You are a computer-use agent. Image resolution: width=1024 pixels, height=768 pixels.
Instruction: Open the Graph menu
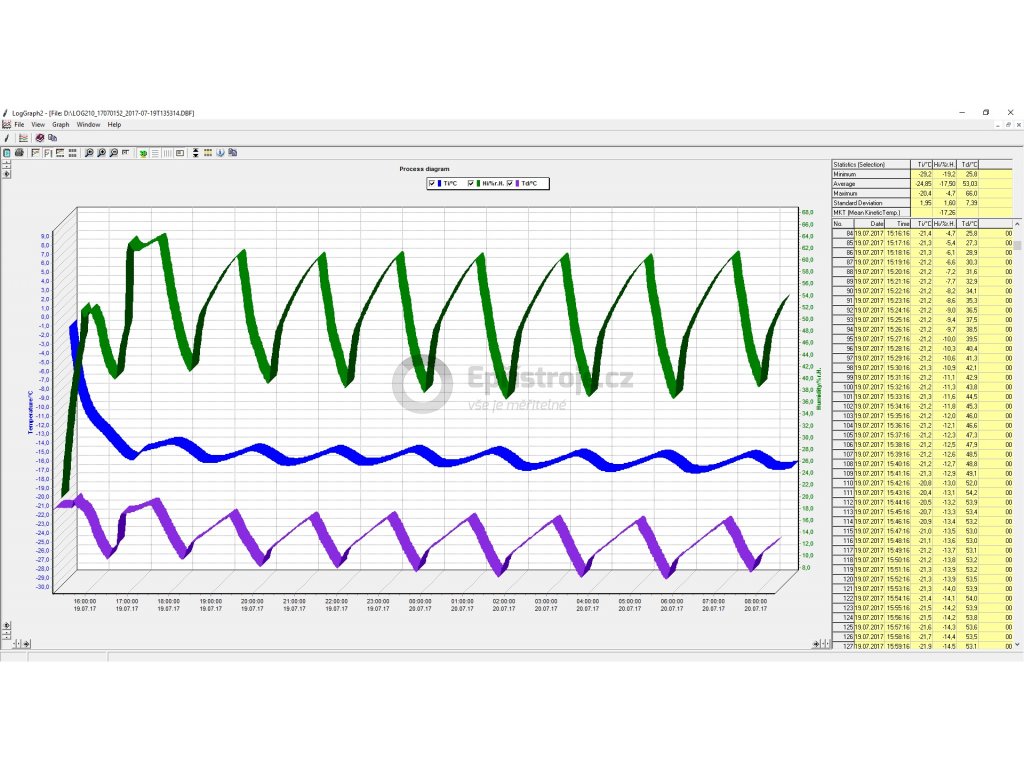[x=61, y=125]
